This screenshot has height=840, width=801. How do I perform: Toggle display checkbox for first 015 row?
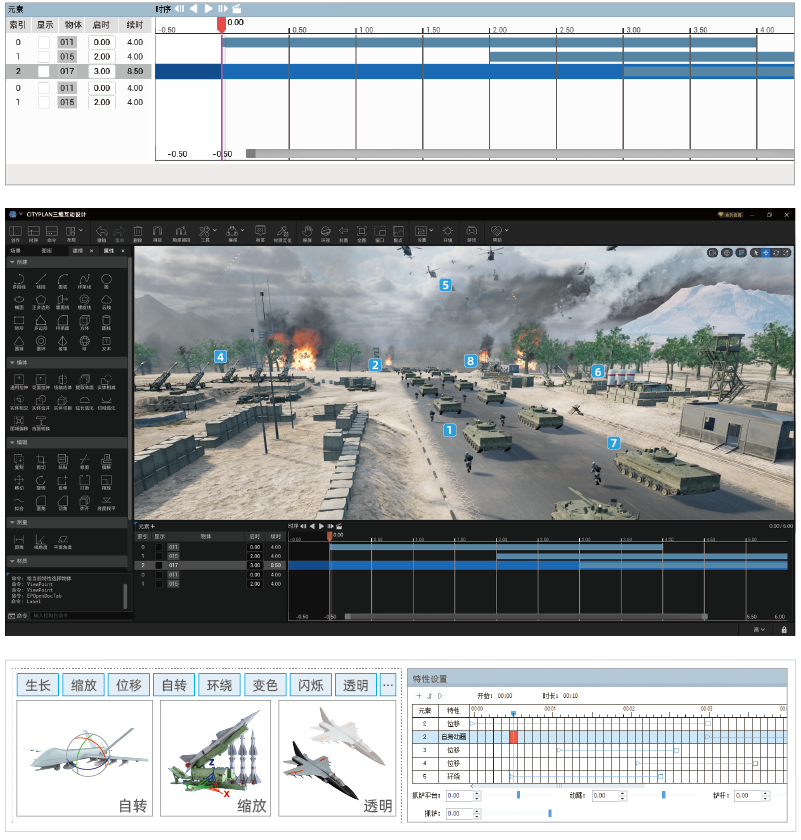tap(44, 57)
